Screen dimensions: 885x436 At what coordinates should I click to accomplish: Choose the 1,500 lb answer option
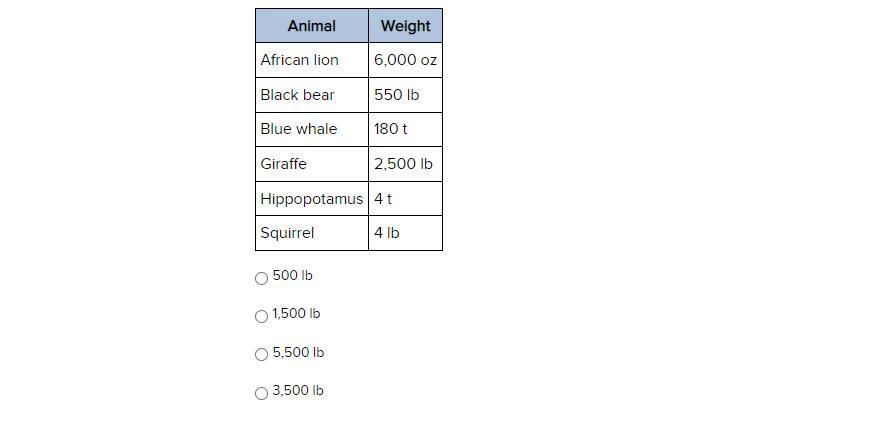click(x=262, y=316)
